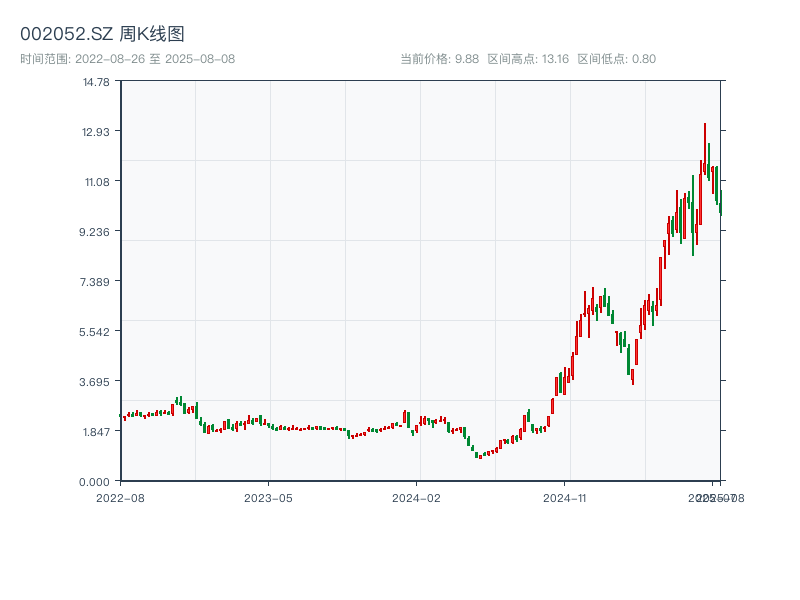Click the tallest red candlestick at the peak
The height and width of the screenshot is (600, 800).
[705, 149]
